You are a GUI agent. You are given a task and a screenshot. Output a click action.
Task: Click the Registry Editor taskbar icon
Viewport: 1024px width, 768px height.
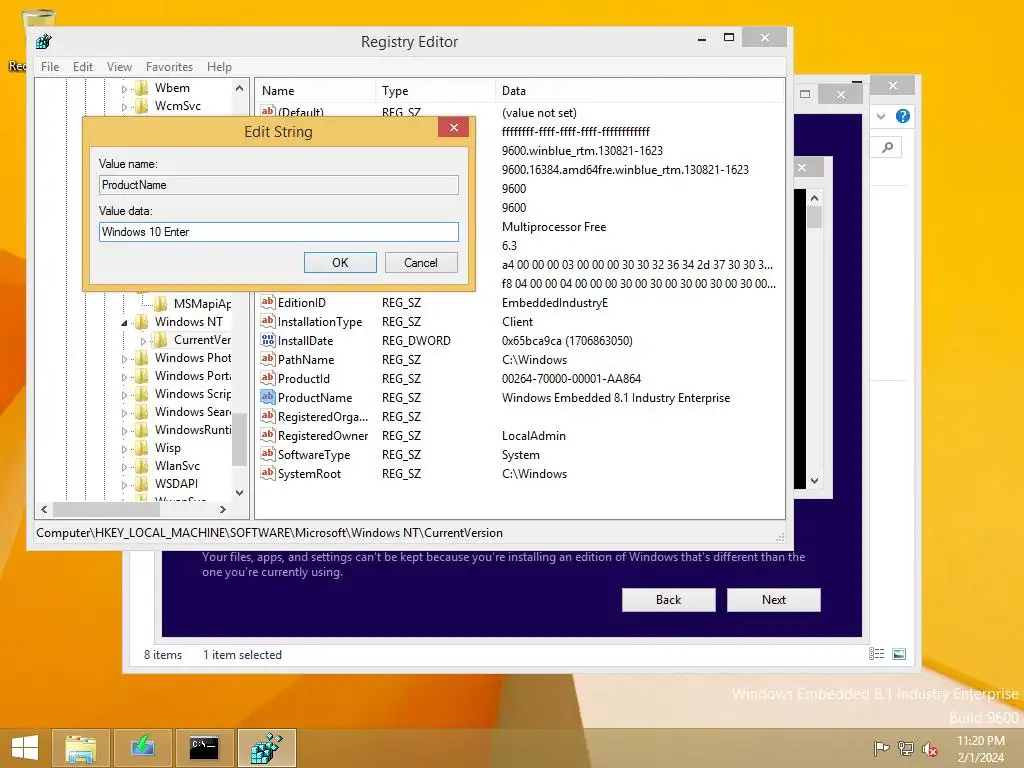point(266,748)
